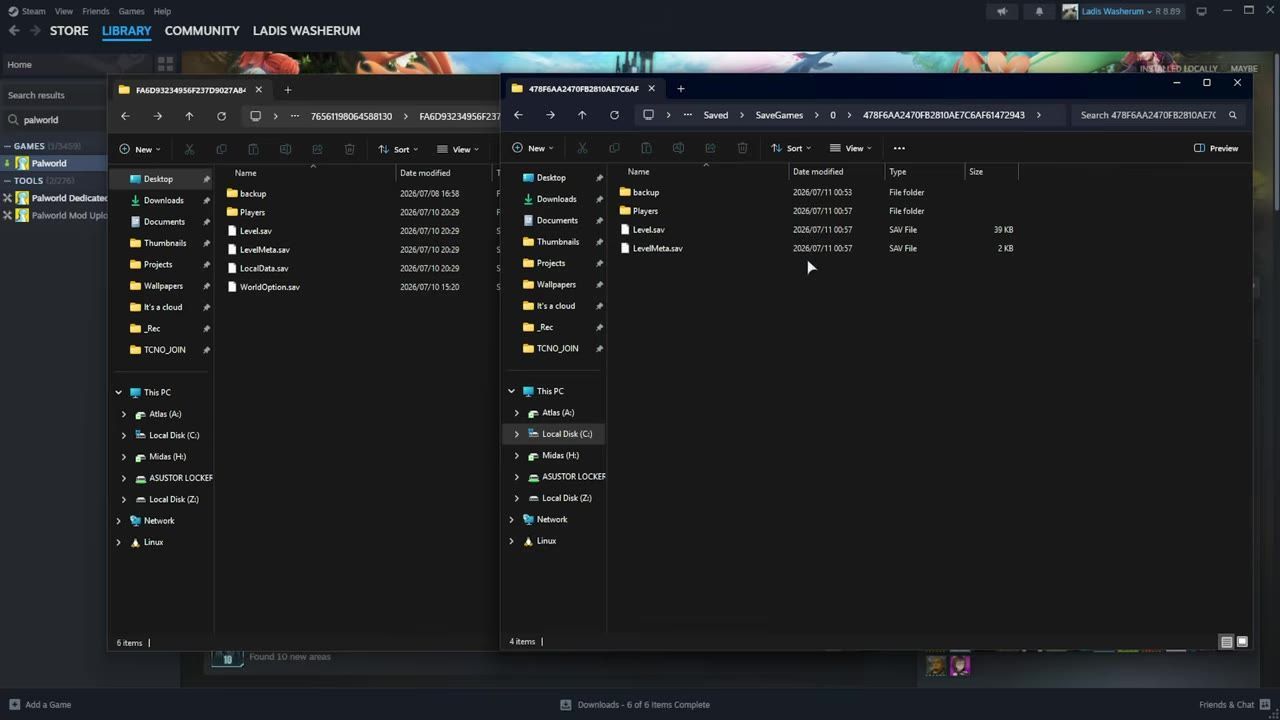
Task: Open Steam View menu
Action: (64, 11)
